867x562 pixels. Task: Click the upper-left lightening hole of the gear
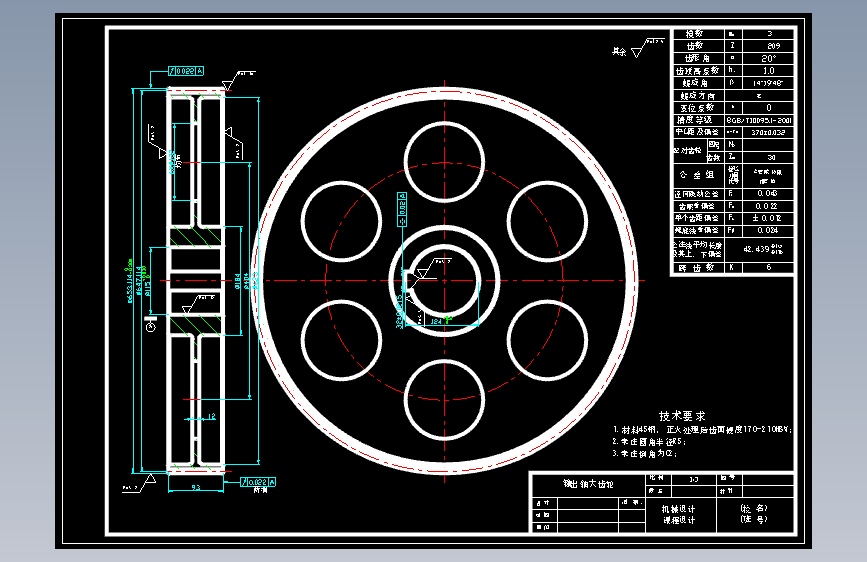pyautogui.click(x=341, y=221)
